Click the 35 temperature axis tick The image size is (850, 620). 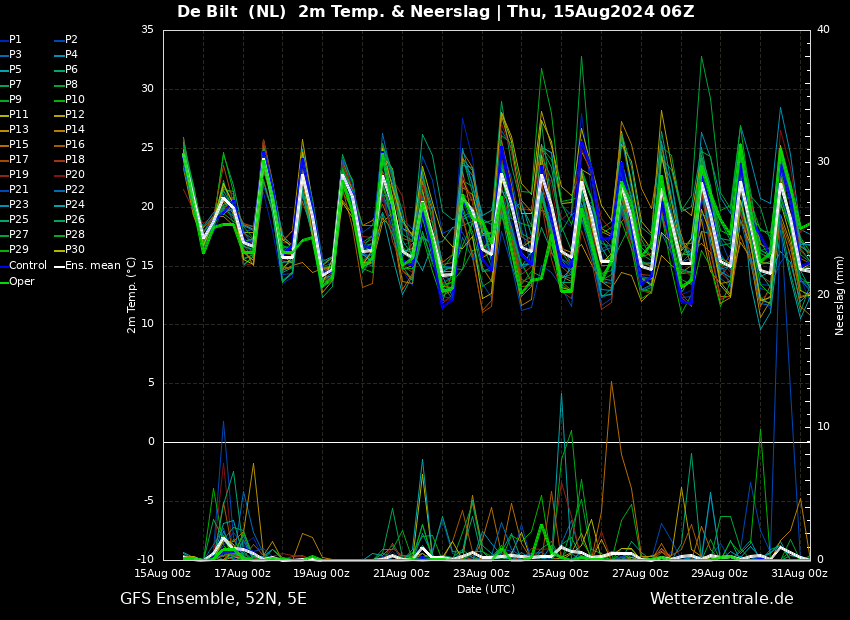(147, 30)
